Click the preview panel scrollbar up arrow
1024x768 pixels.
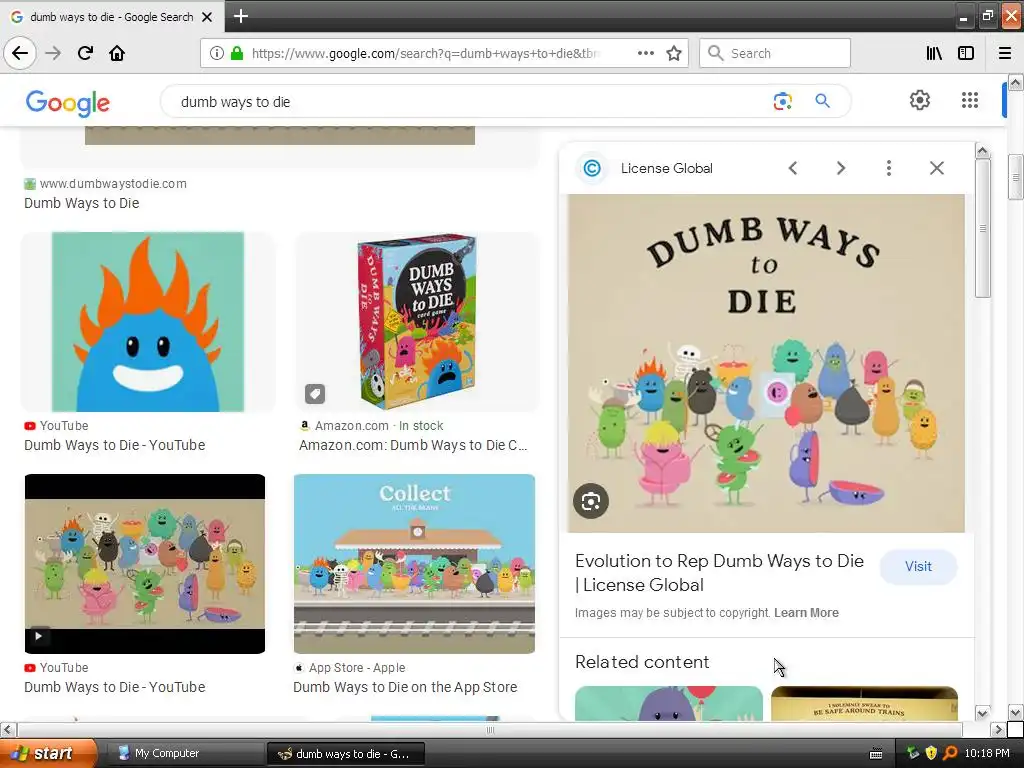(x=982, y=152)
